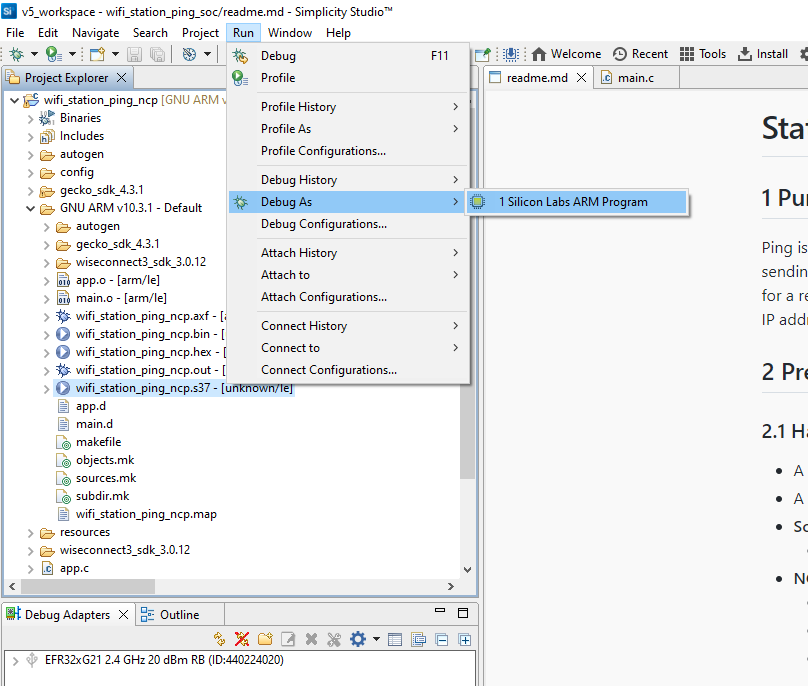Open the Tools button in the toolbar

click(x=703, y=54)
